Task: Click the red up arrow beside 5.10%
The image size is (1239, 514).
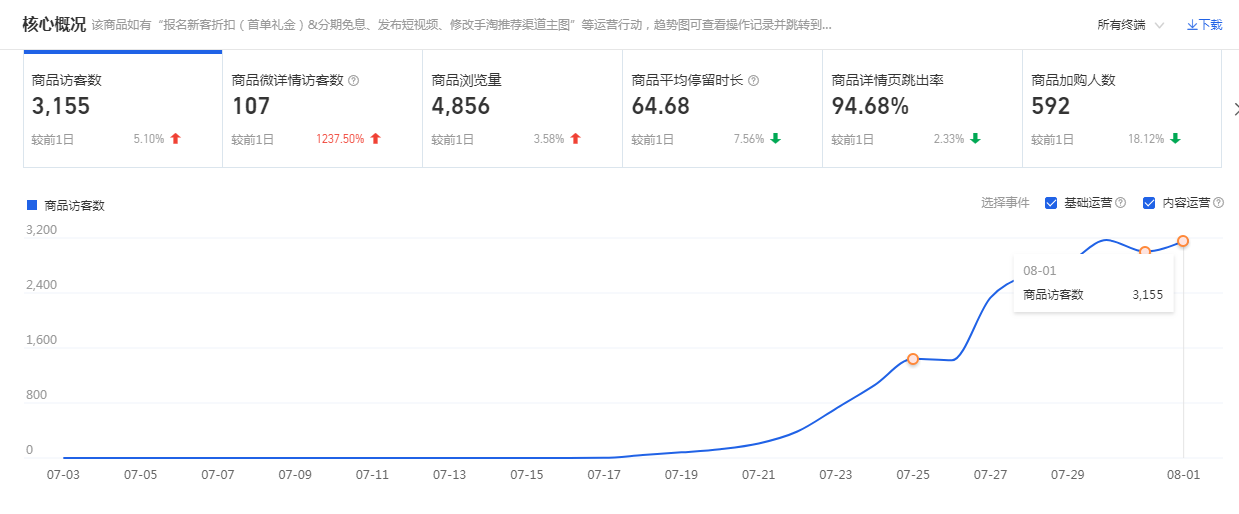Action: coord(176,139)
